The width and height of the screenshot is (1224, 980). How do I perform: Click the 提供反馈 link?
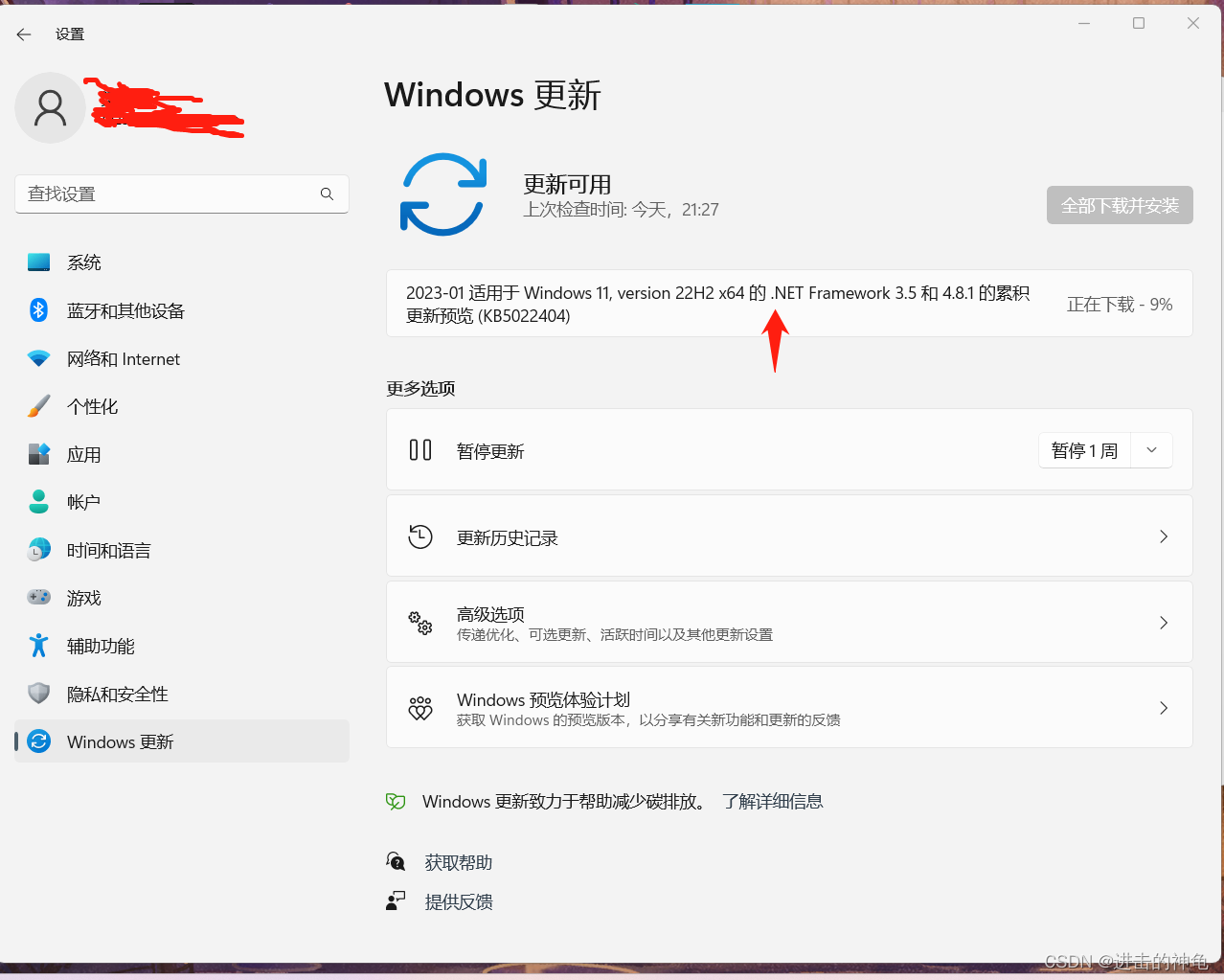459,902
